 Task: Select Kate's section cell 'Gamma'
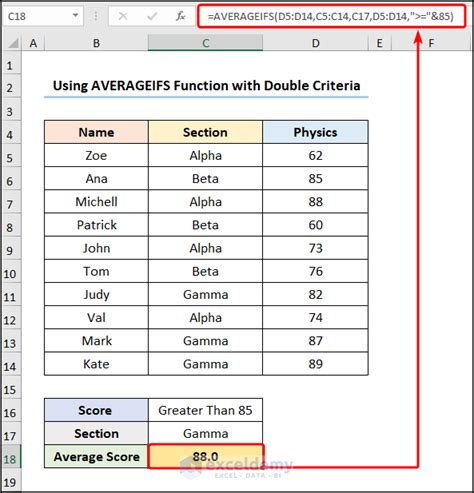tap(205, 364)
